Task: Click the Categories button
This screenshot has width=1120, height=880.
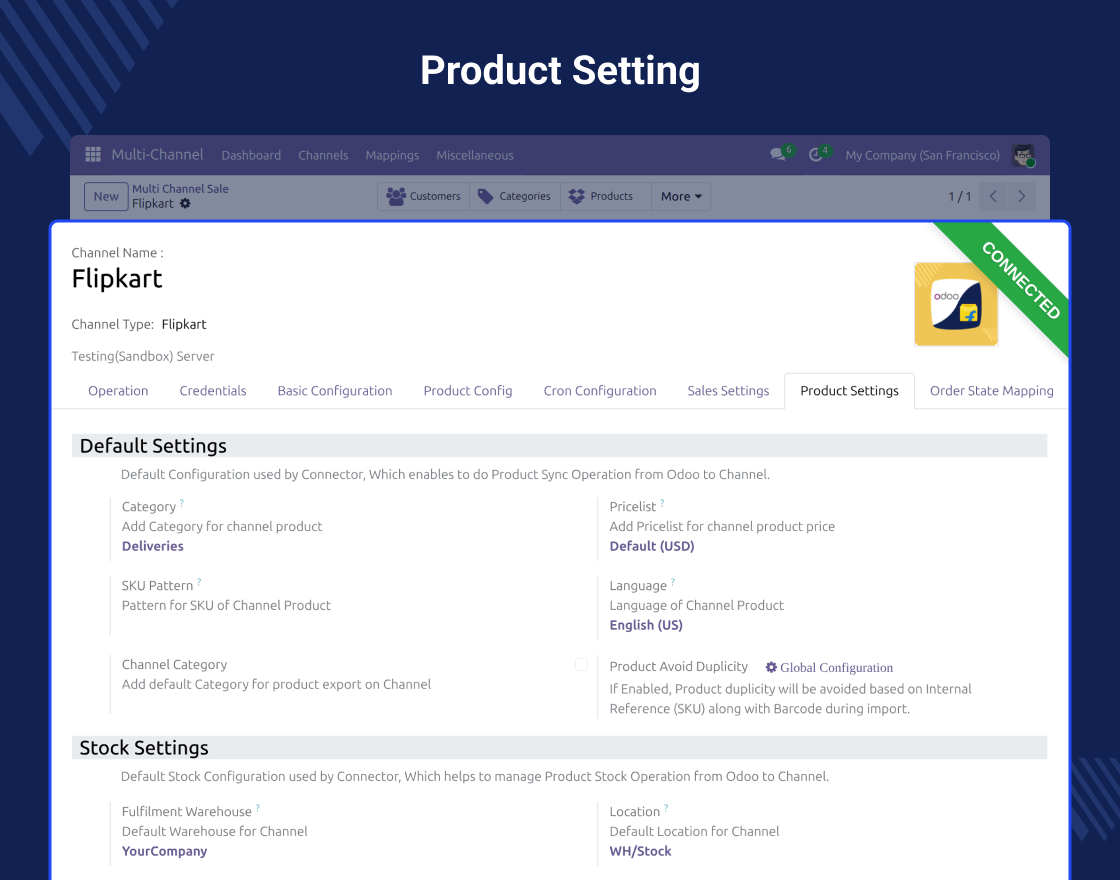Action: (x=515, y=196)
